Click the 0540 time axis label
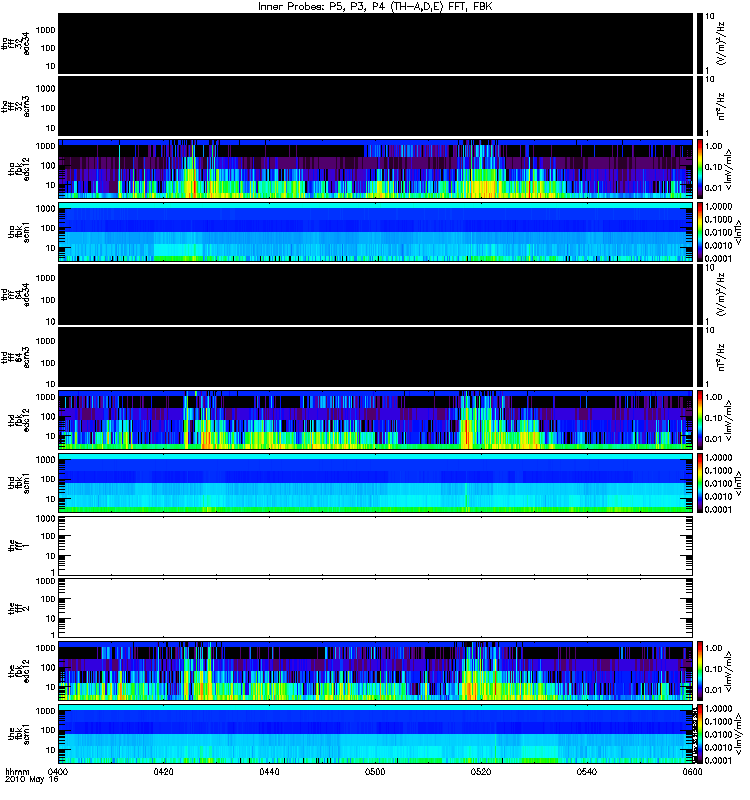Screen dimensions: 750x800 pos(587,772)
